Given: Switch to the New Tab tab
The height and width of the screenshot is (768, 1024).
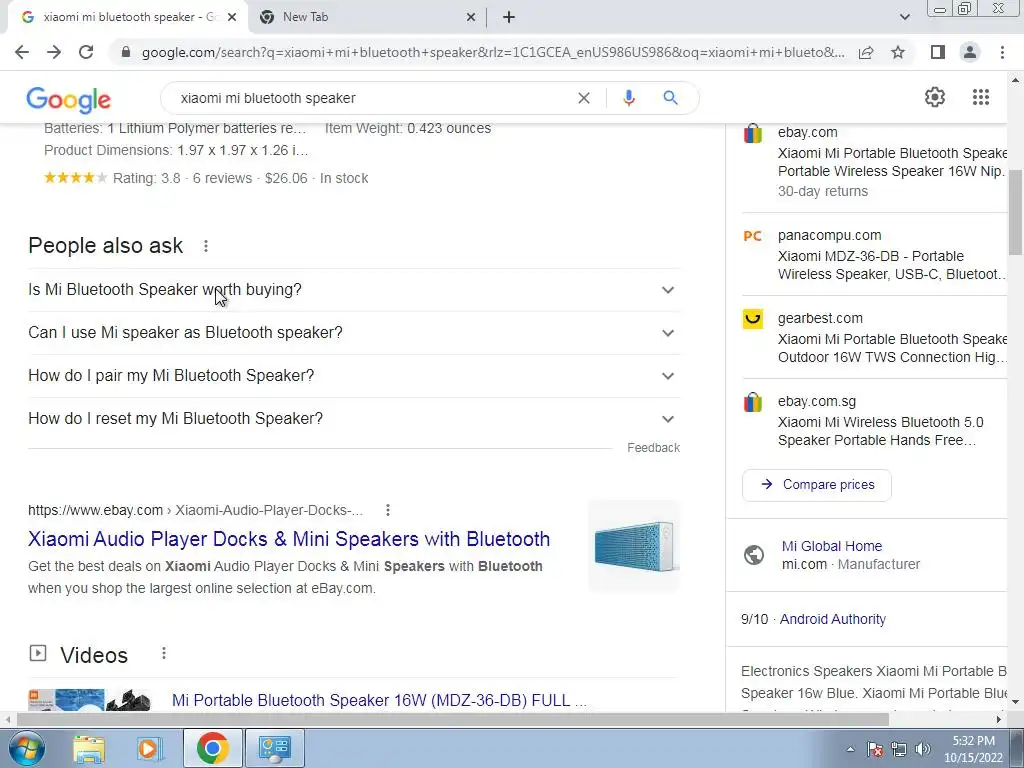Looking at the screenshot, I should (366, 18).
